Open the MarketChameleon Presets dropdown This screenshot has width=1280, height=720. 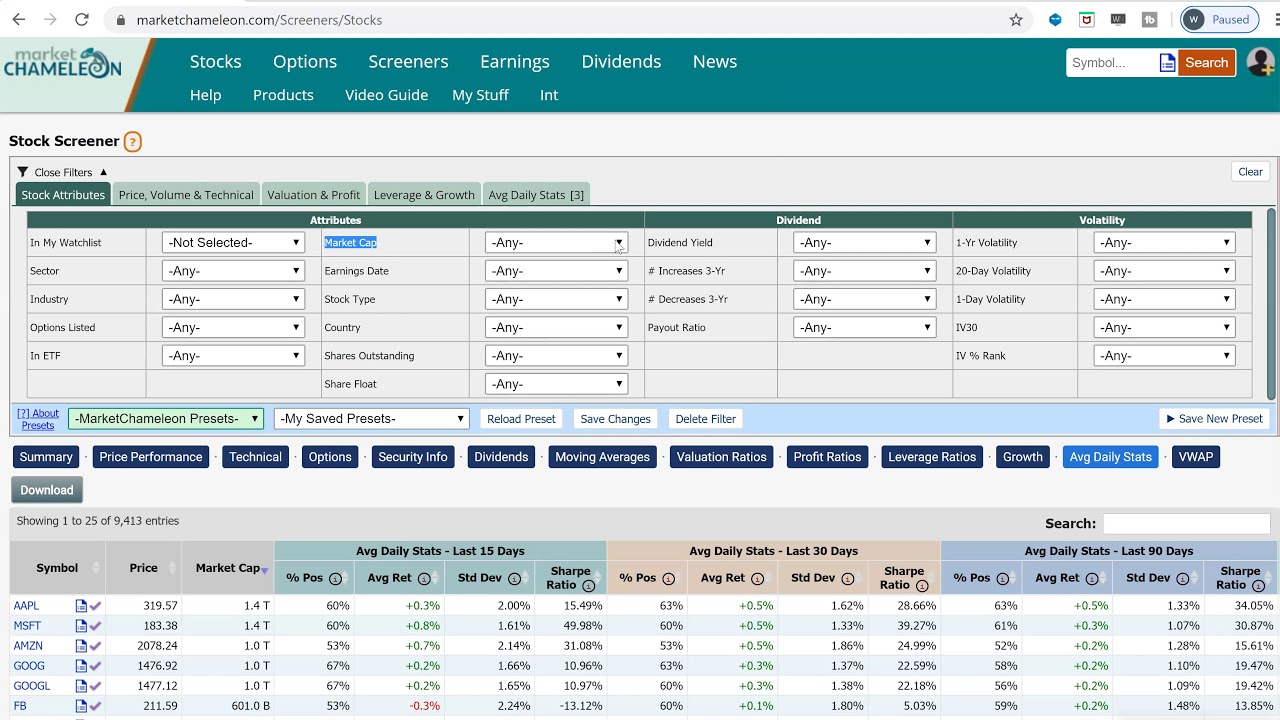click(166, 419)
